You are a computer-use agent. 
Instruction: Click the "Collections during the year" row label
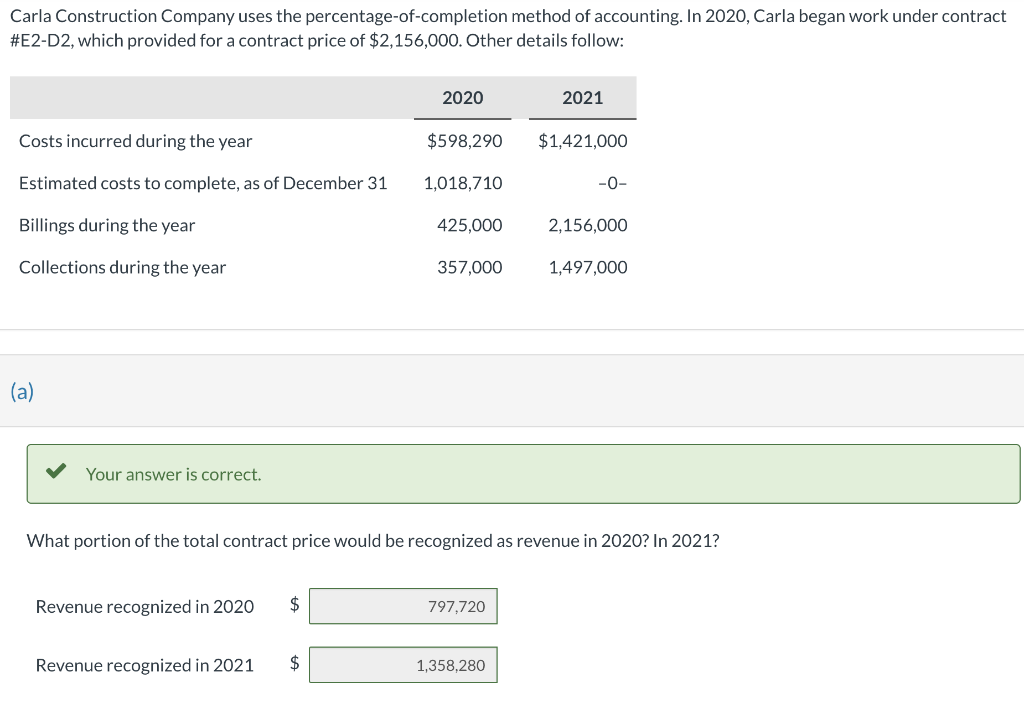tap(122, 267)
